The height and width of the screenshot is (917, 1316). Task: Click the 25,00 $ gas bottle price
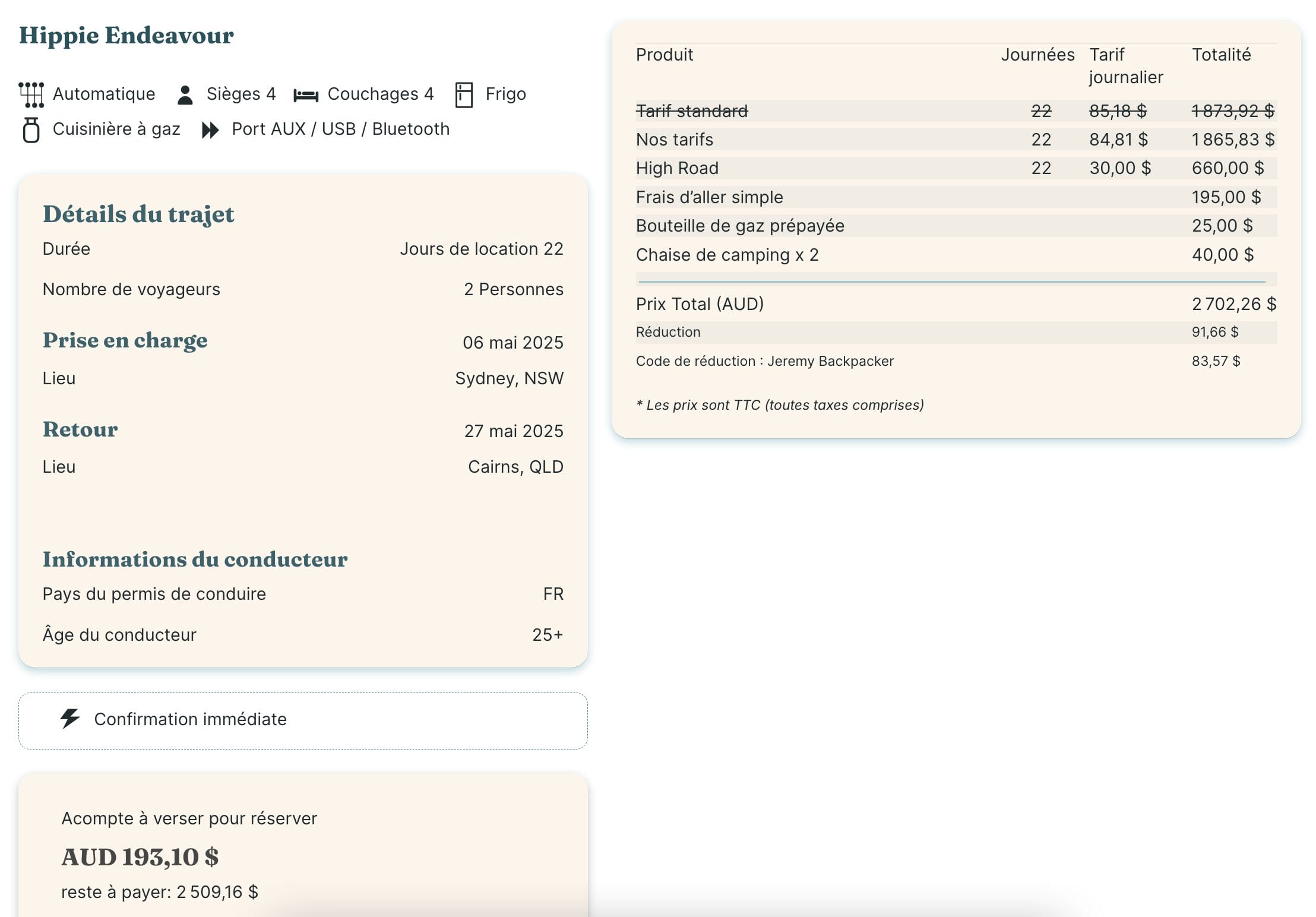click(x=1222, y=226)
